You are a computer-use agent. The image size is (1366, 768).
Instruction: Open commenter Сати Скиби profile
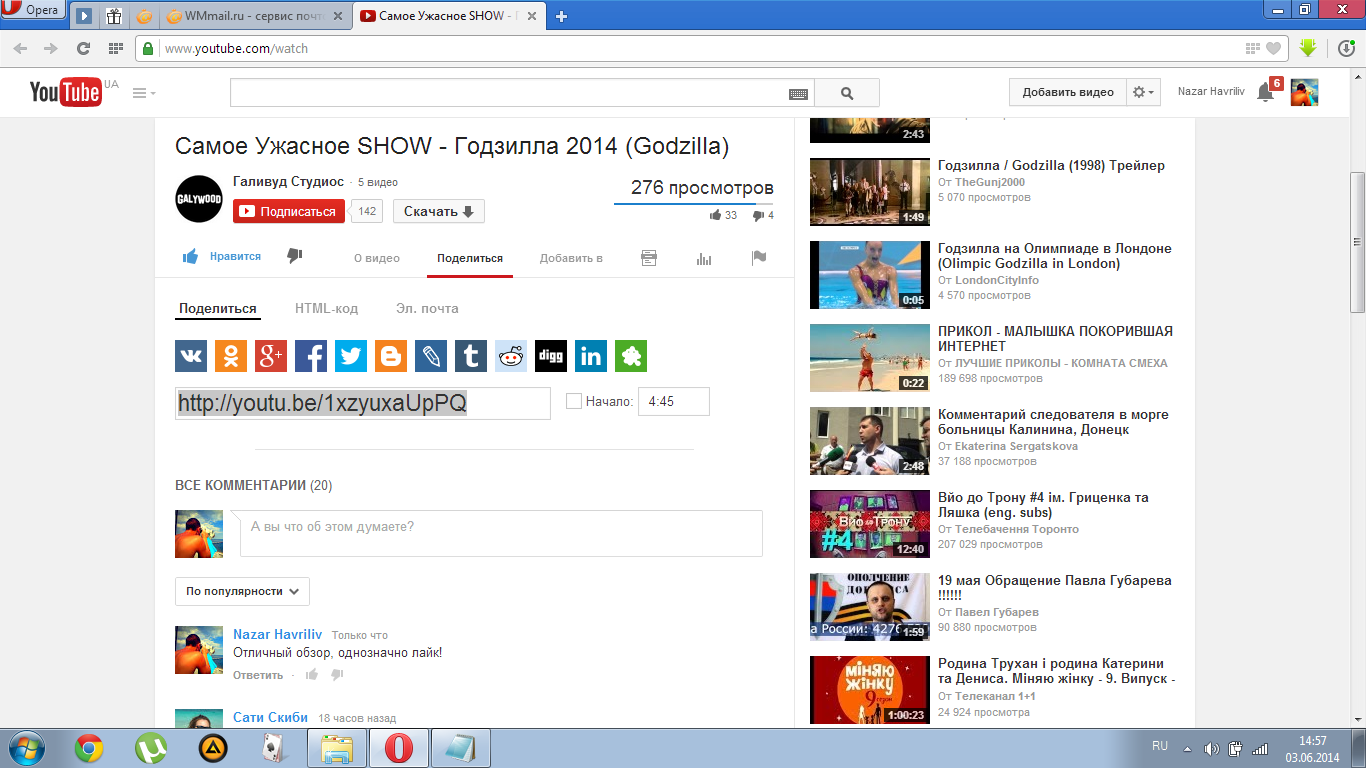pos(271,717)
